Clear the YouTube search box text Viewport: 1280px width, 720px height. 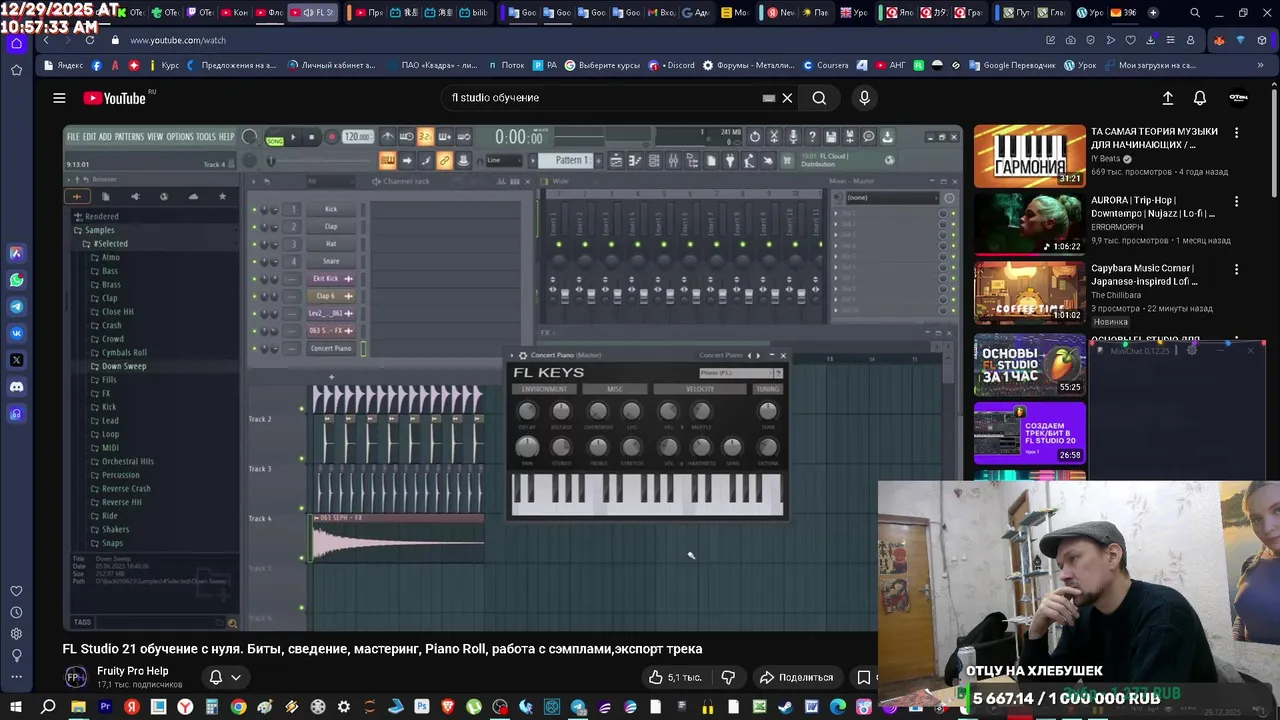[x=787, y=98]
